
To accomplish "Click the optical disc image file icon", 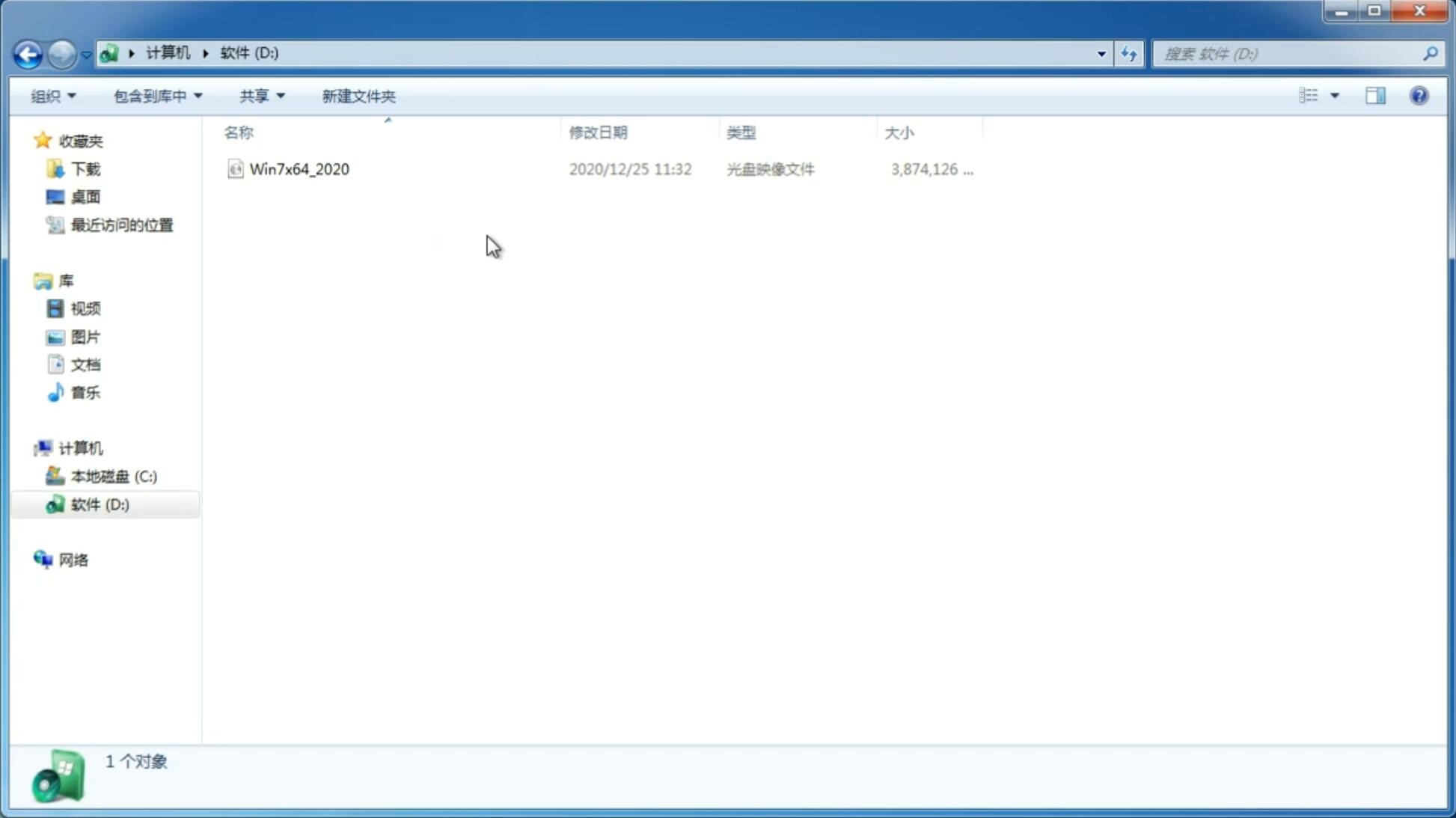I will pyautogui.click(x=235, y=168).
